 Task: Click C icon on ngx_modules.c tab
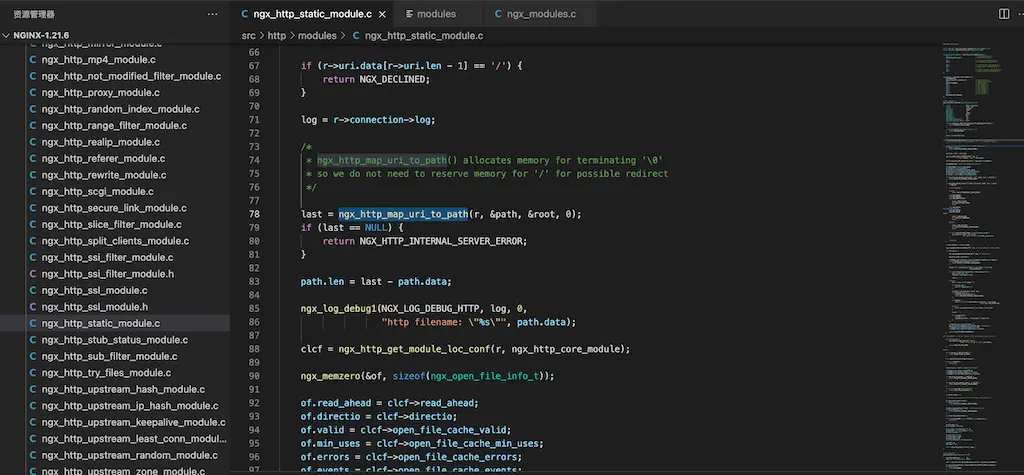point(497,14)
